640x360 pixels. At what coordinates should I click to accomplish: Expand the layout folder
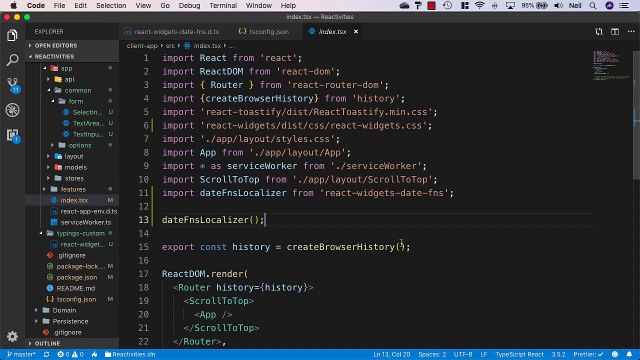tap(72, 156)
